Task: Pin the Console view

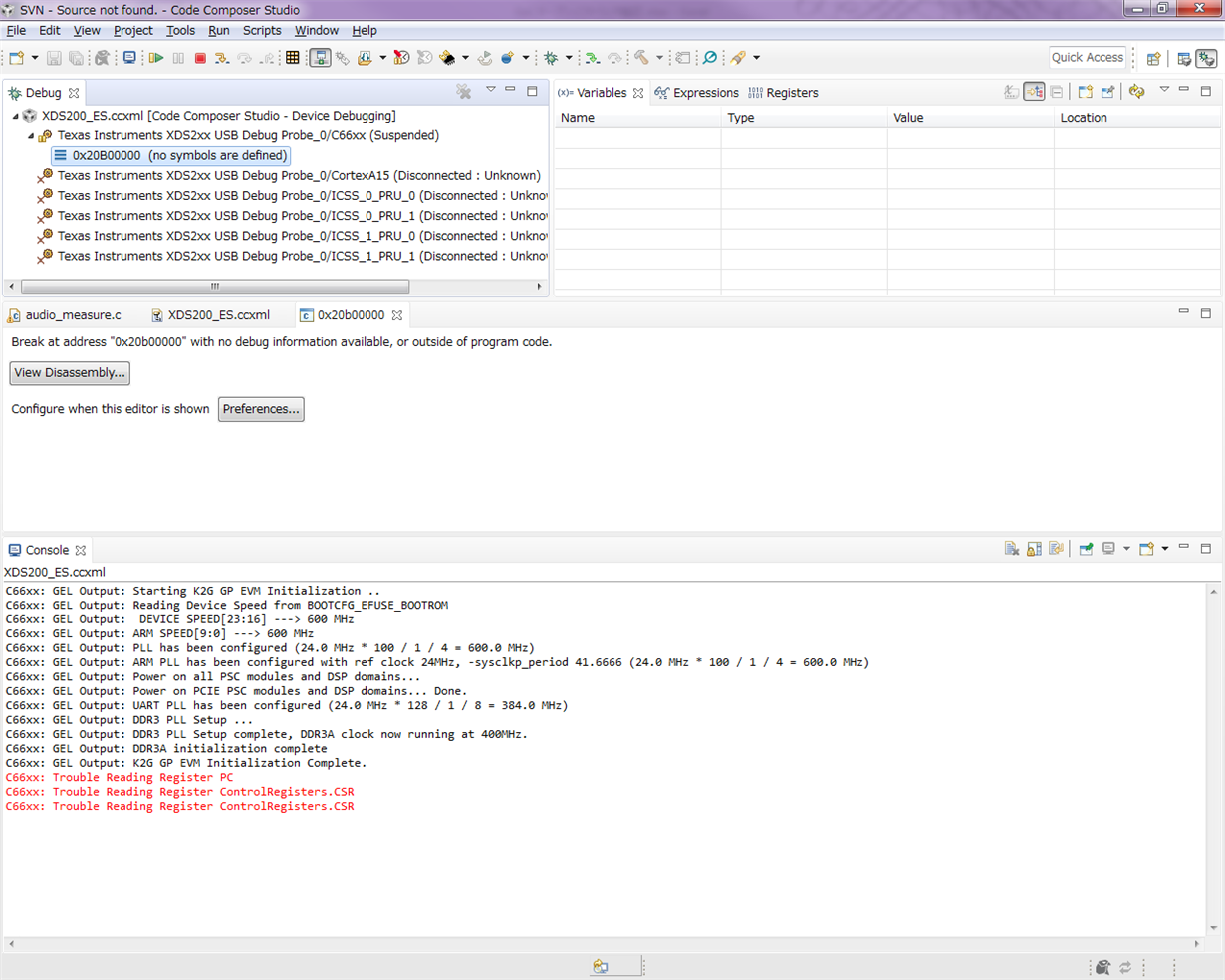Action: 1087,549
